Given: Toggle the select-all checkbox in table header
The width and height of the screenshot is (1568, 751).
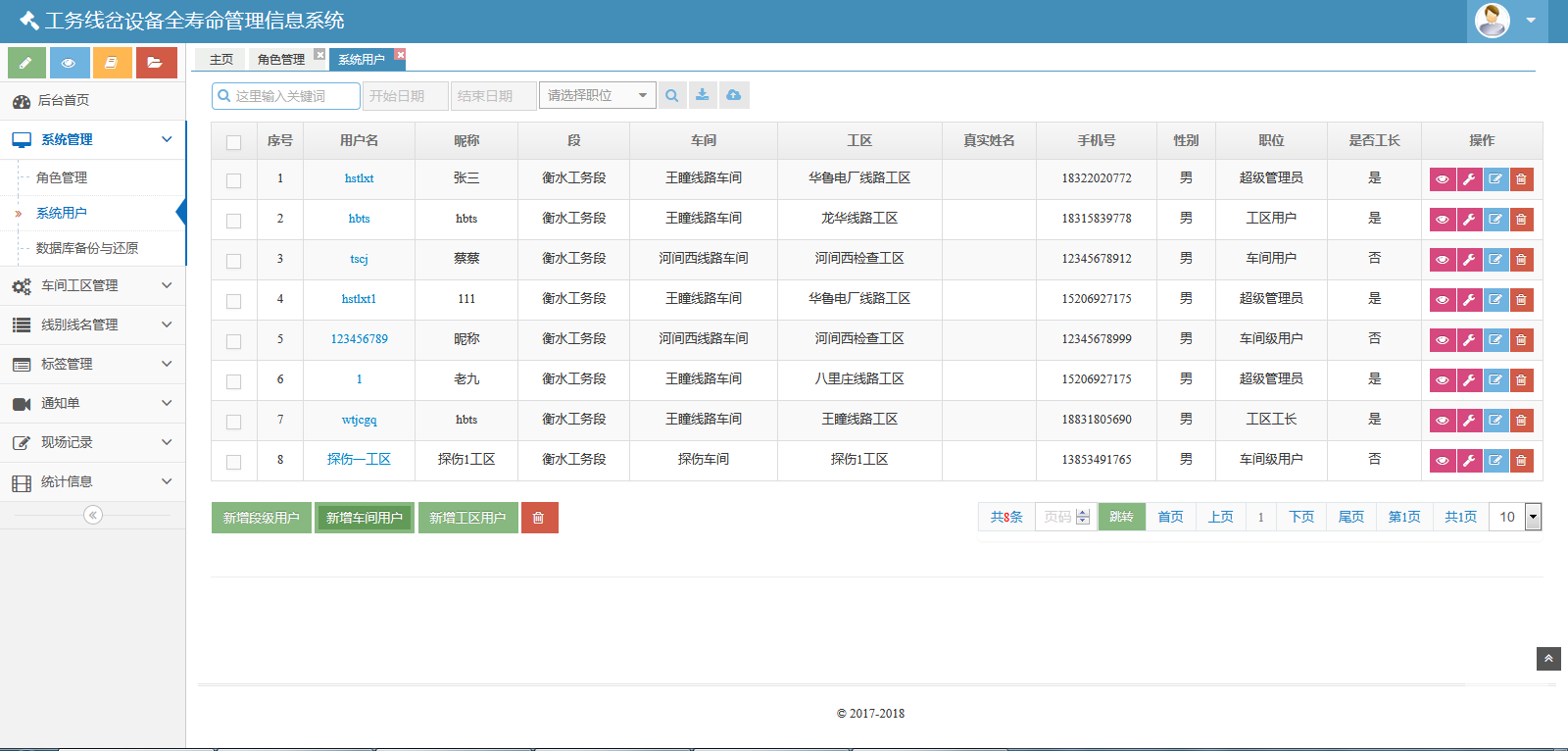Looking at the screenshot, I should tap(233, 142).
